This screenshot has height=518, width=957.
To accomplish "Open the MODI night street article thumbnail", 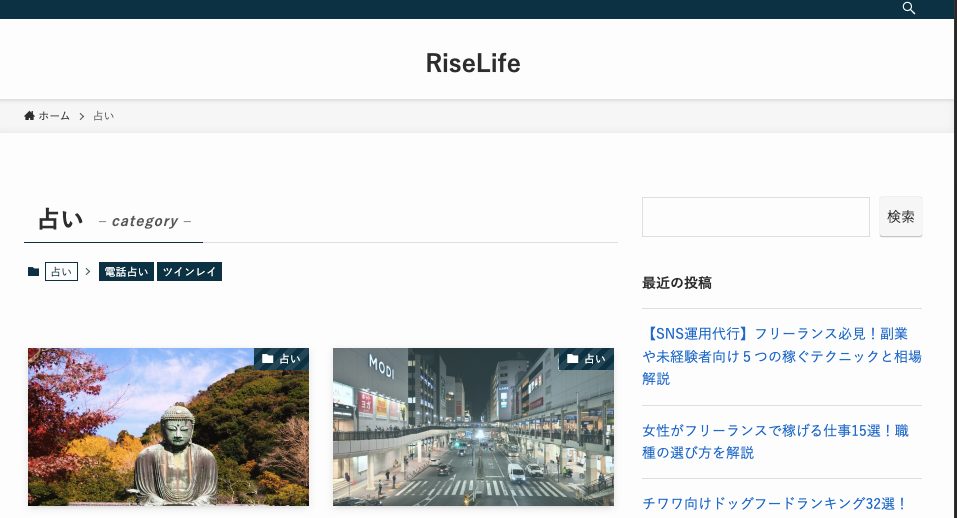I will click(474, 427).
